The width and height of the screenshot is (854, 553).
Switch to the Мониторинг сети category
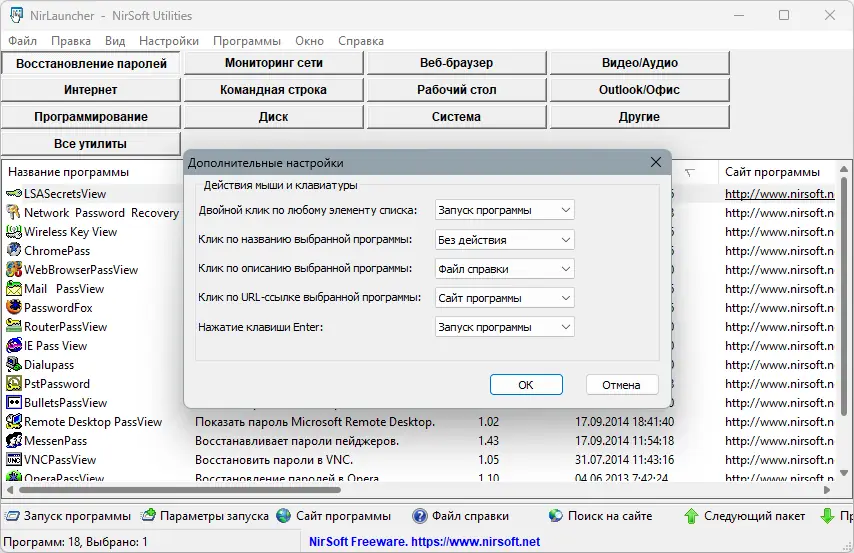273,63
